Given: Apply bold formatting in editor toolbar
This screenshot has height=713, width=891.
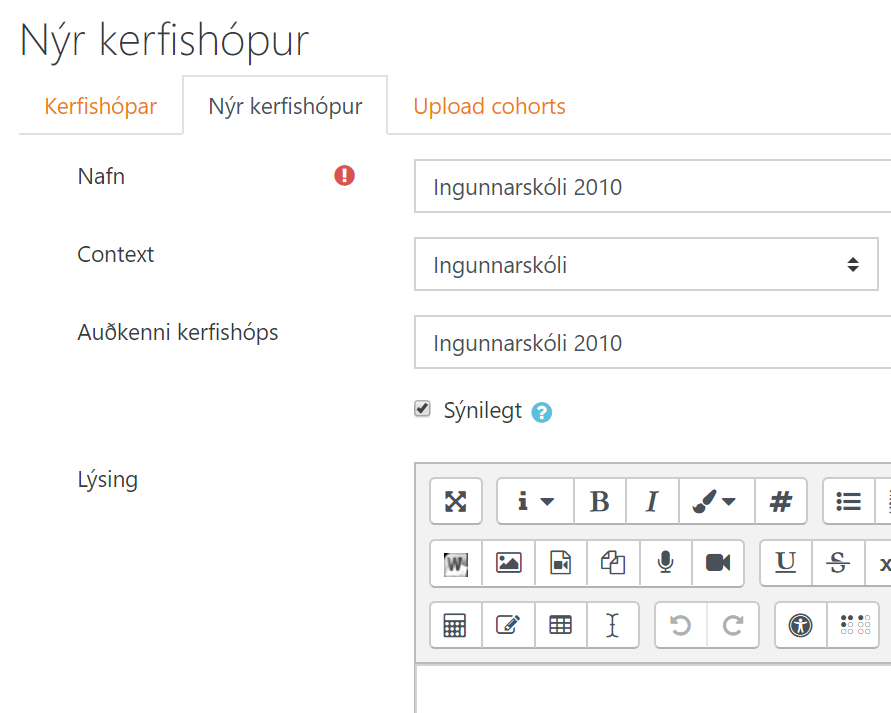Looking at the screenshot, I should tap(600, 501).
